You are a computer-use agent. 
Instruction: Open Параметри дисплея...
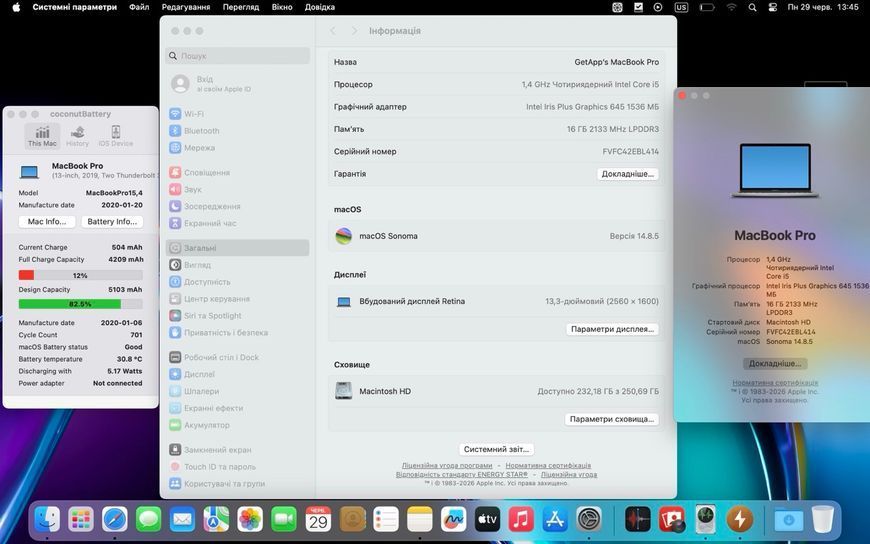click(613, 329)
